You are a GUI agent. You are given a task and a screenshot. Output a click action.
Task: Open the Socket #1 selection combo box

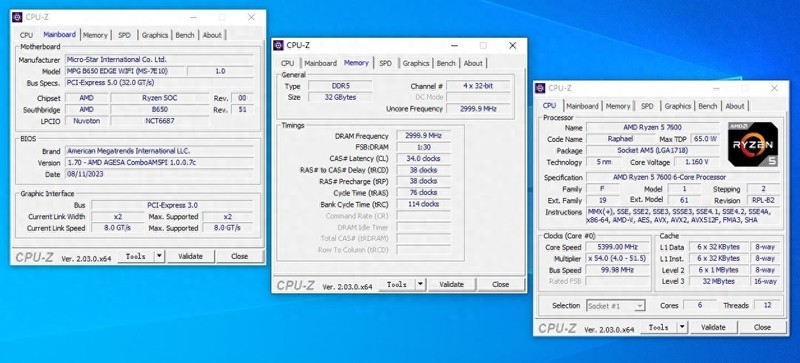(616, 306)
